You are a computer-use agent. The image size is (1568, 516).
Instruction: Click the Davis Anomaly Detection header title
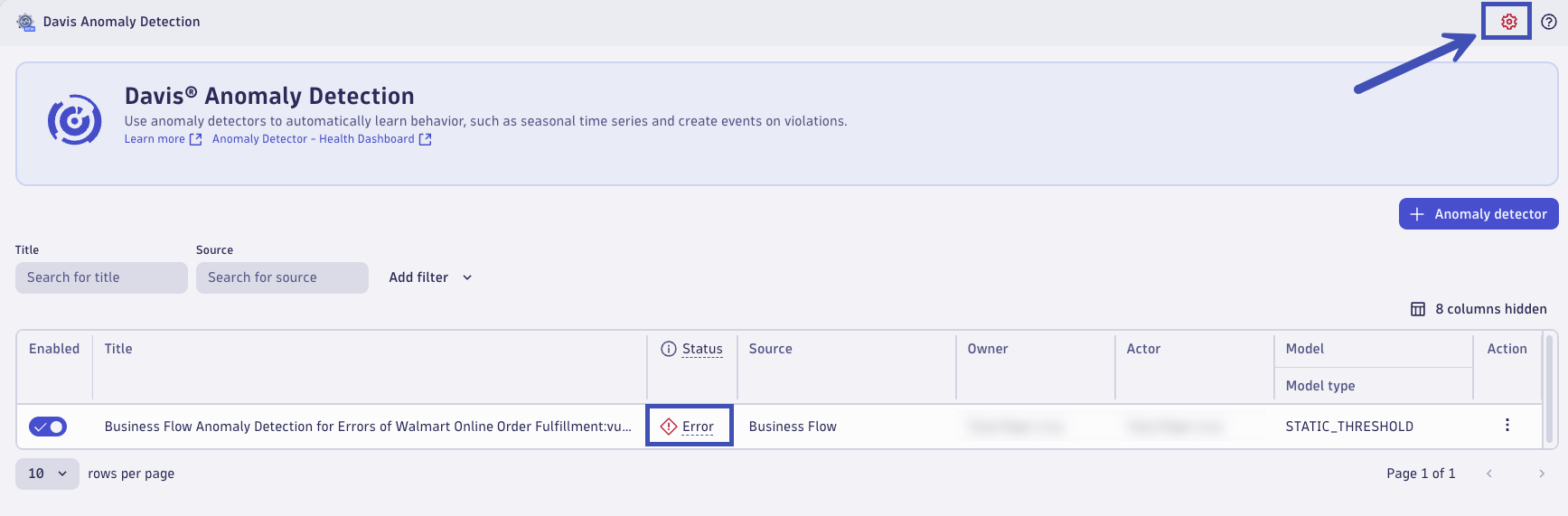(x=121, y=22)
